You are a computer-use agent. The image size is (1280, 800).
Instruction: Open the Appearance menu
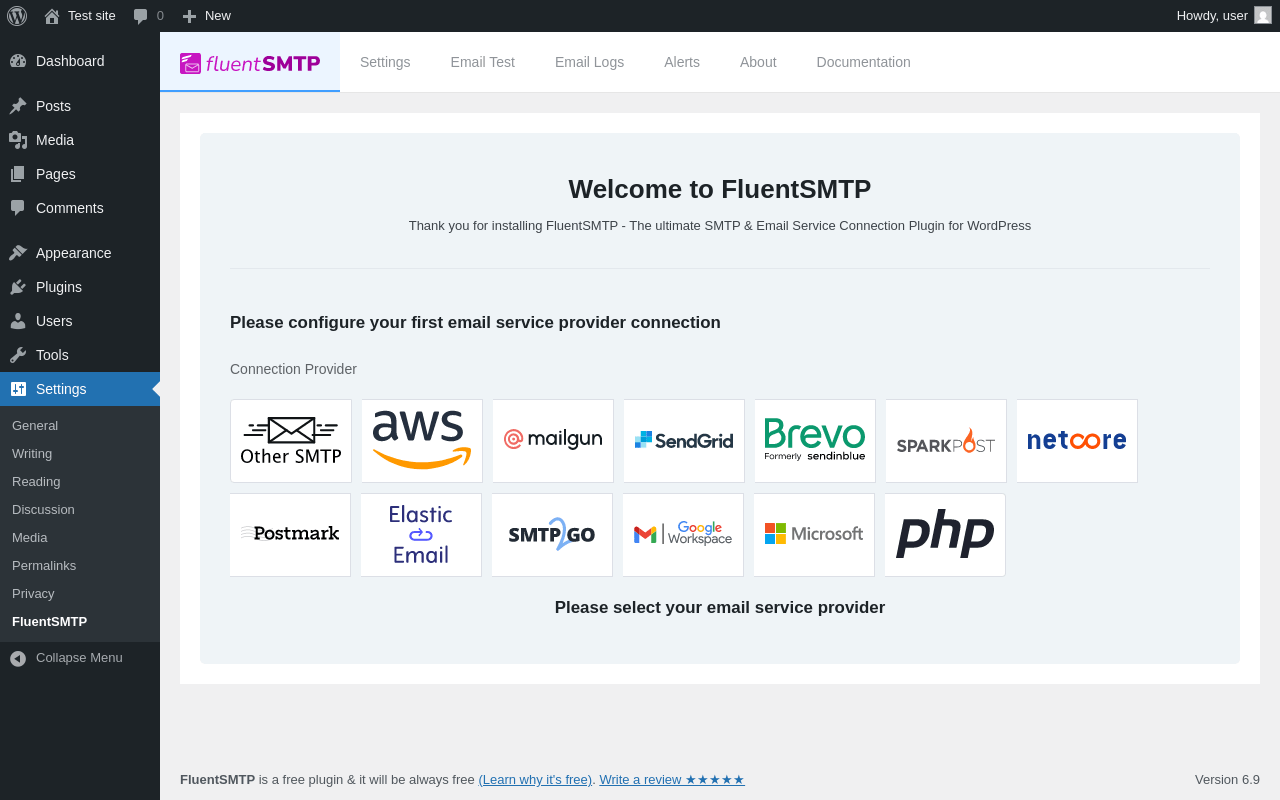[x=80, y=253]
